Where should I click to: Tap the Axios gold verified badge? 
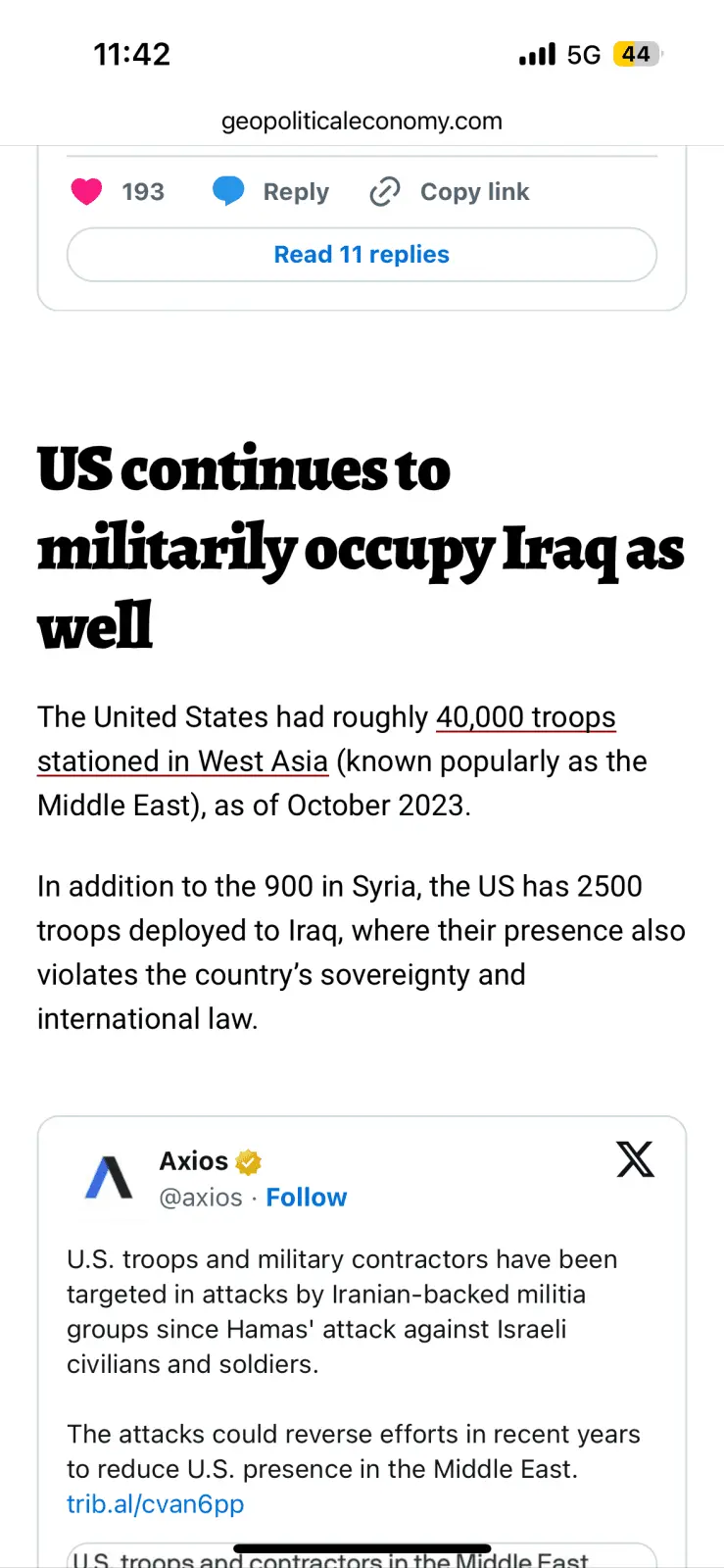point(249,1162)
